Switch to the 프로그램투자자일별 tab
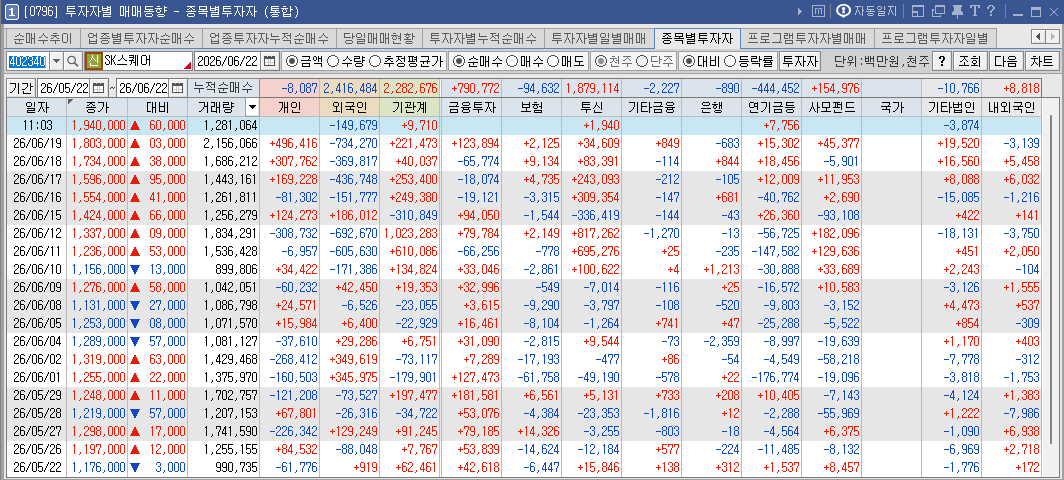 (934, 37)
